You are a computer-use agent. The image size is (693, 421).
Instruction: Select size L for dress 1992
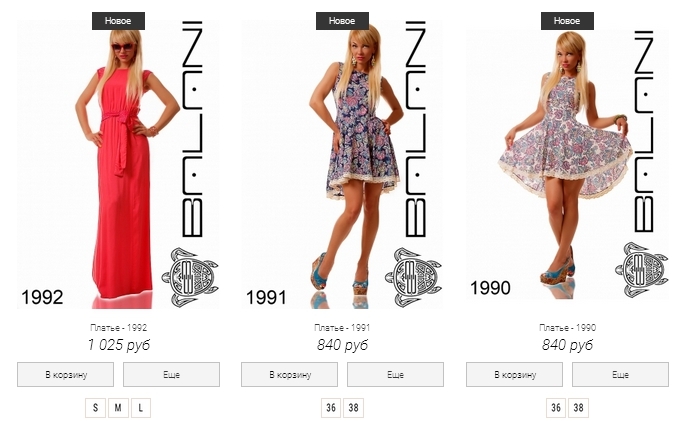tap(141, 408)
